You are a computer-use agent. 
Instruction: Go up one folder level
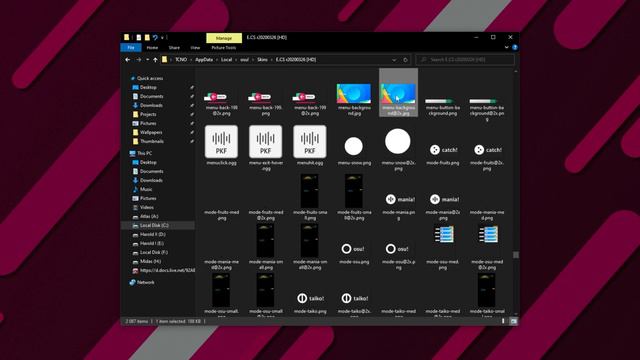click(156, 60)
